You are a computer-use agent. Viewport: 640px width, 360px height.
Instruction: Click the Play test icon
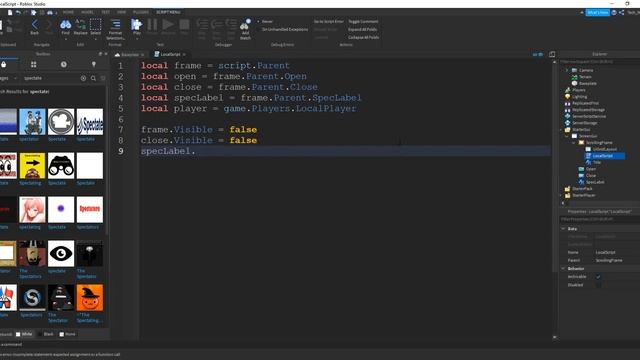(136, 24)
